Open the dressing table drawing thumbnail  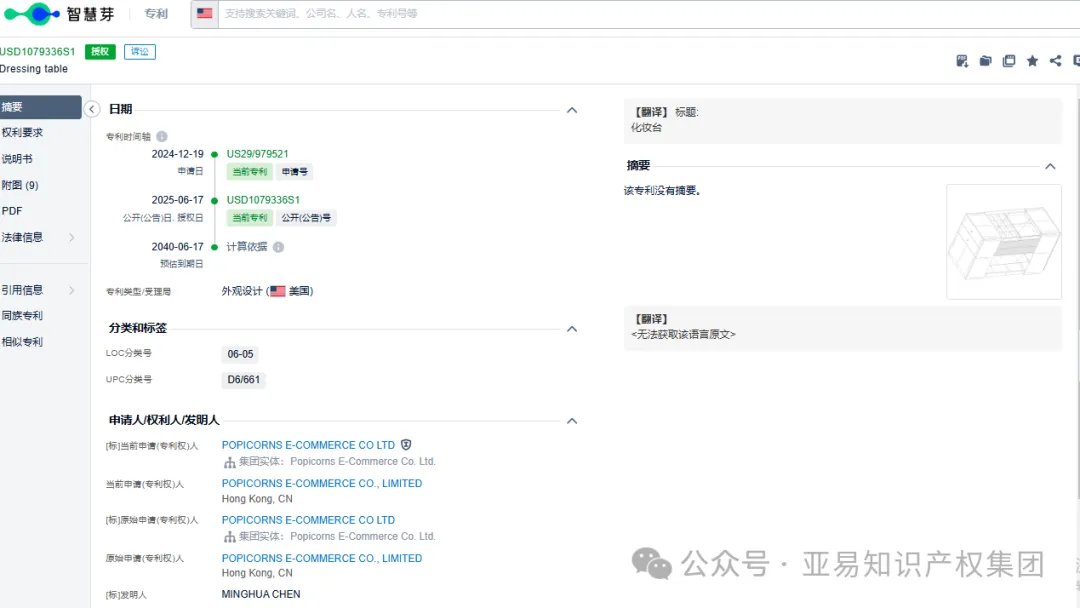[1003, 241]
